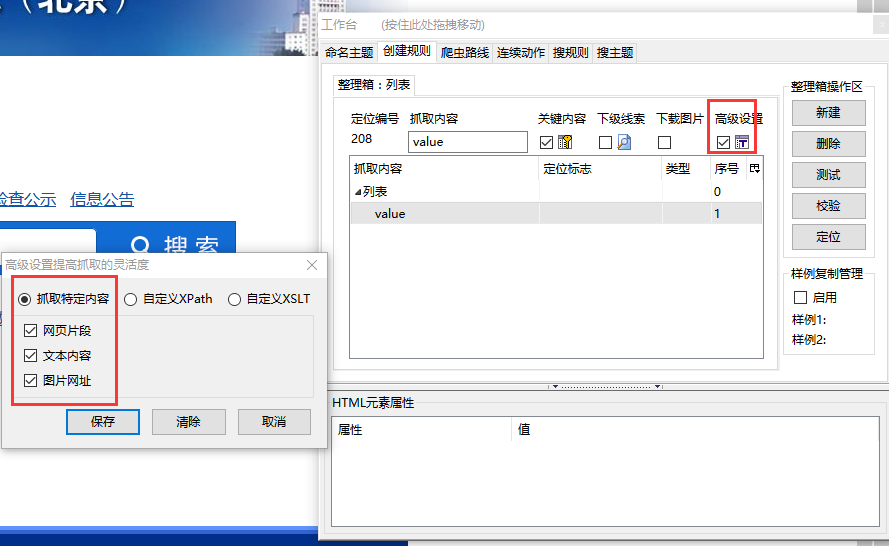The width and height of the screenshot is (889, 546).
Task: Switch to the 创建规则 tab
Action: 407,51
